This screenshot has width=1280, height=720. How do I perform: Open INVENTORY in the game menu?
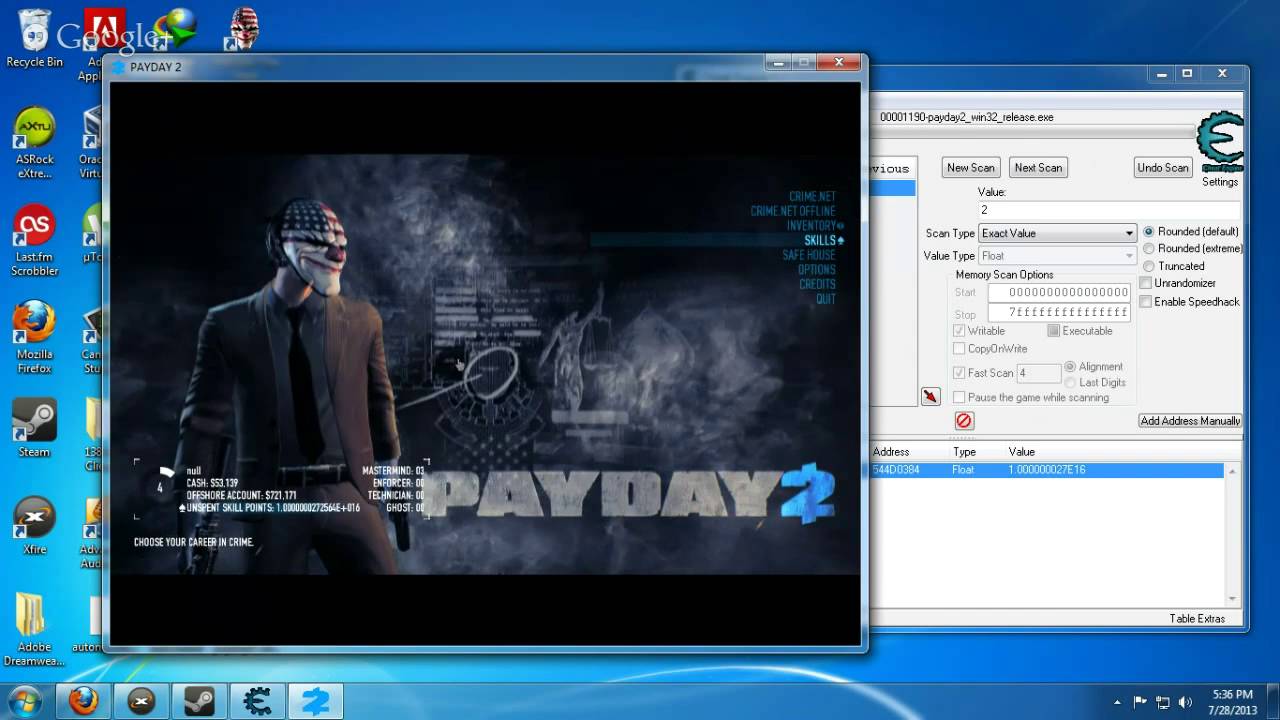click(x=811, y=226)
